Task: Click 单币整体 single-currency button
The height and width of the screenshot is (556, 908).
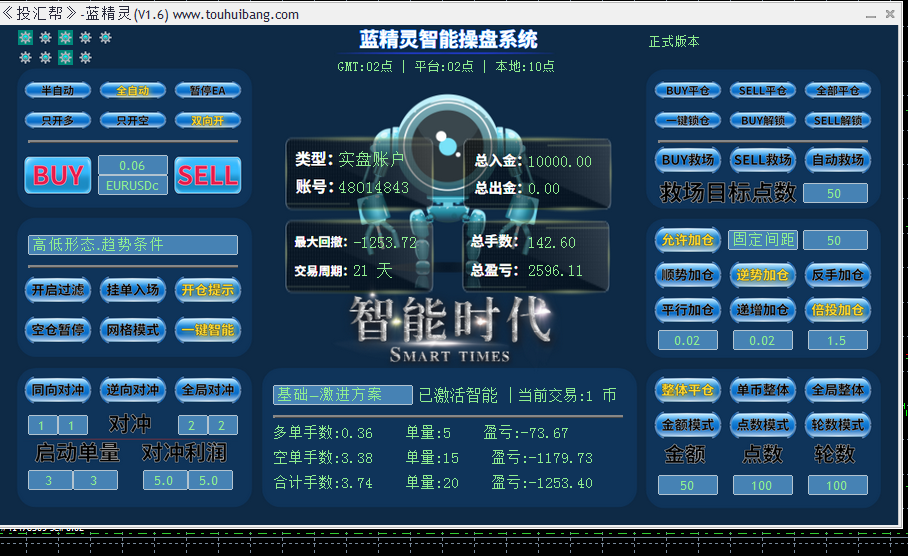Action: click(x=763, y=390)
